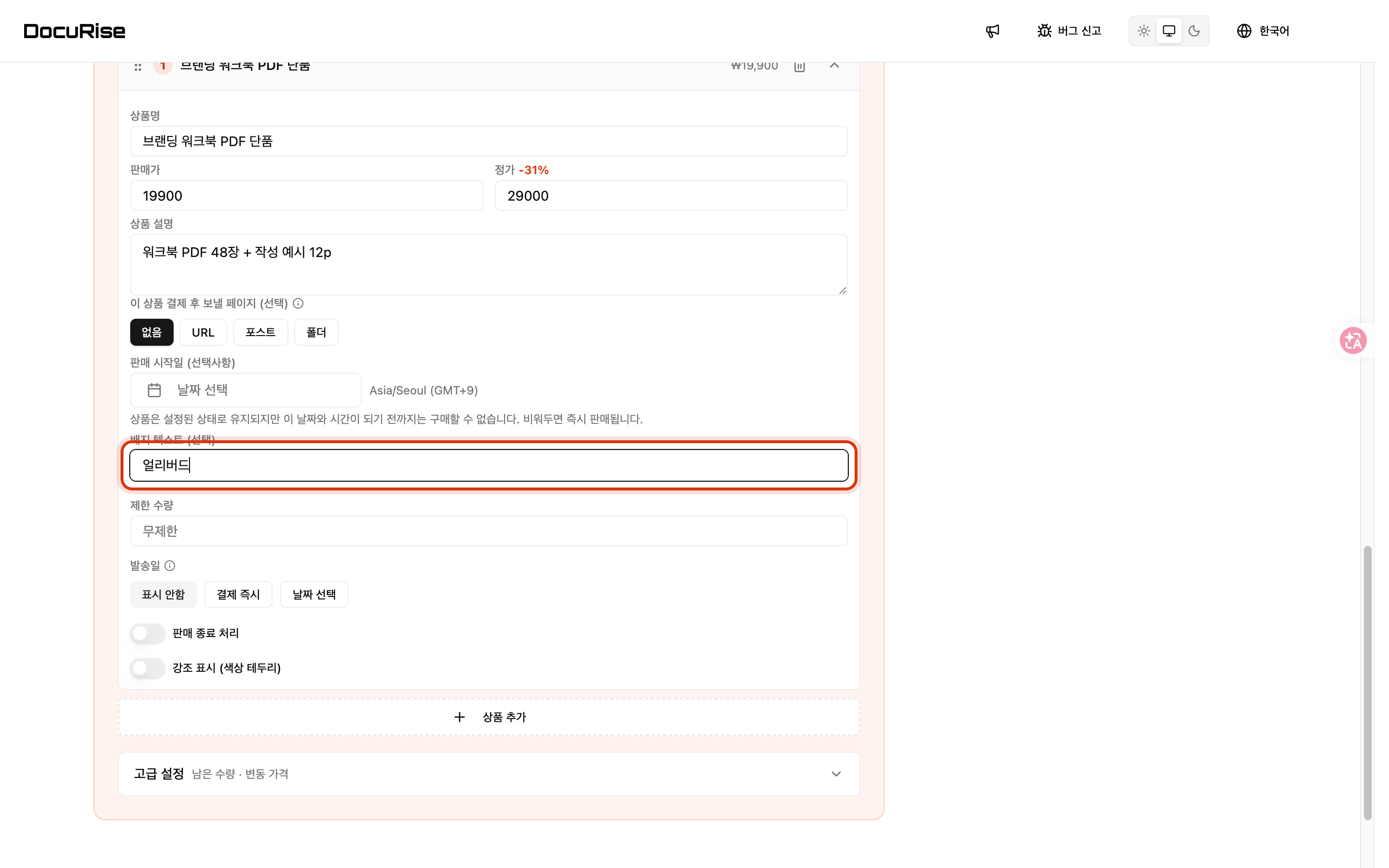The width and height of the screenshot is (1389, 868).
Task: Click the textarea resize handle
Action: [842, 290]
